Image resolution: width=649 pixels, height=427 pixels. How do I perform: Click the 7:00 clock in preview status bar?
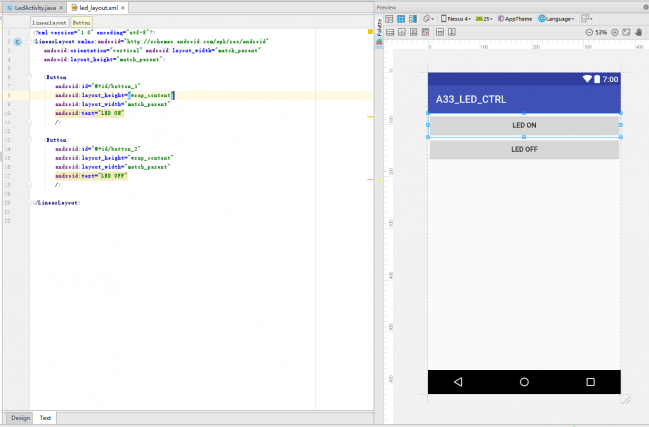click(610, 79)
